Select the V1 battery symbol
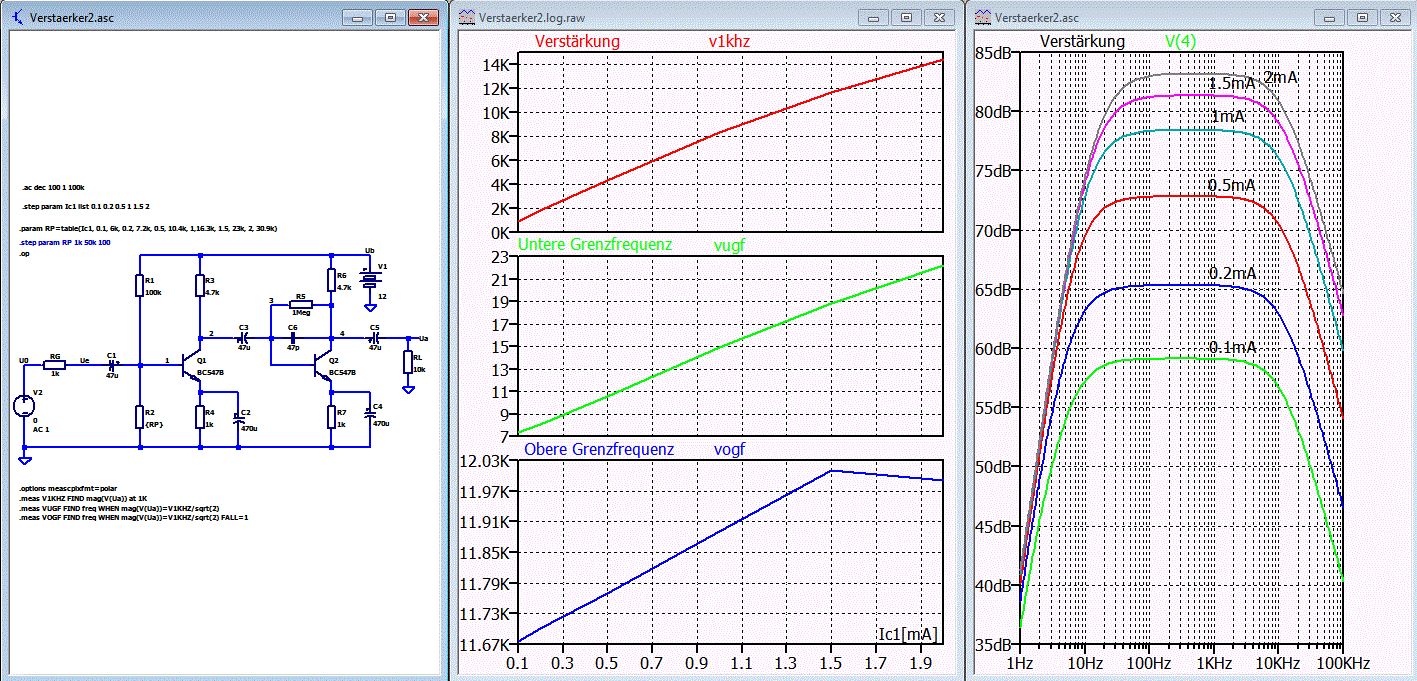This screenshot has width=1417, height=681. [x=369, y=278]
